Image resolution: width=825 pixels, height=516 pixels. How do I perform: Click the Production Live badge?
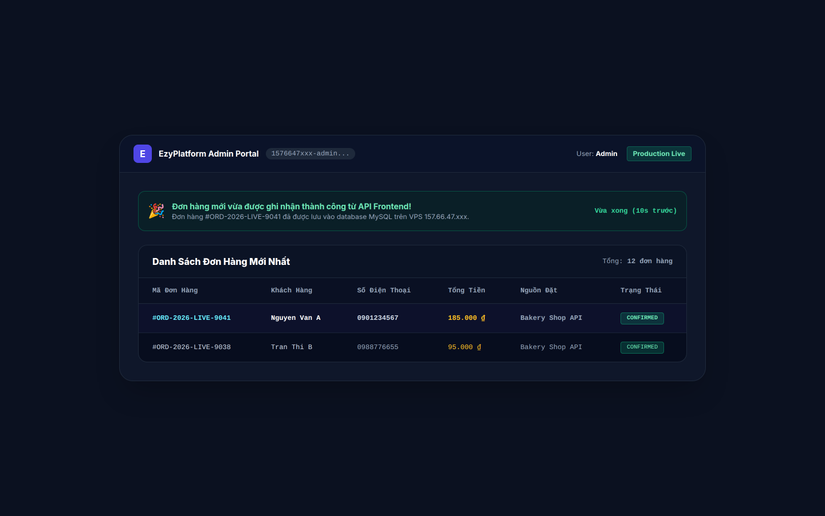[659, 154]
